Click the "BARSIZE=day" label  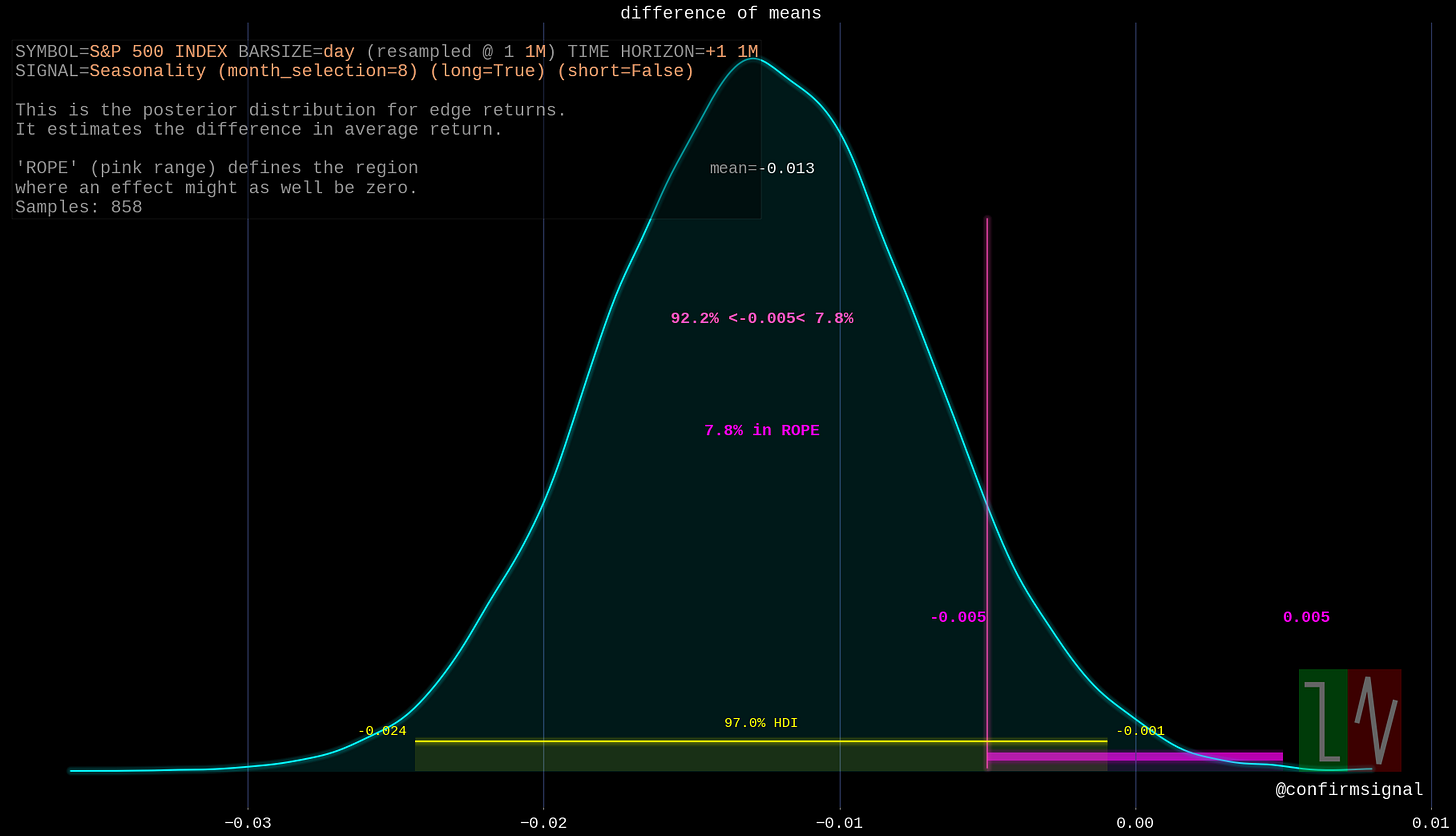click(296, 52)
